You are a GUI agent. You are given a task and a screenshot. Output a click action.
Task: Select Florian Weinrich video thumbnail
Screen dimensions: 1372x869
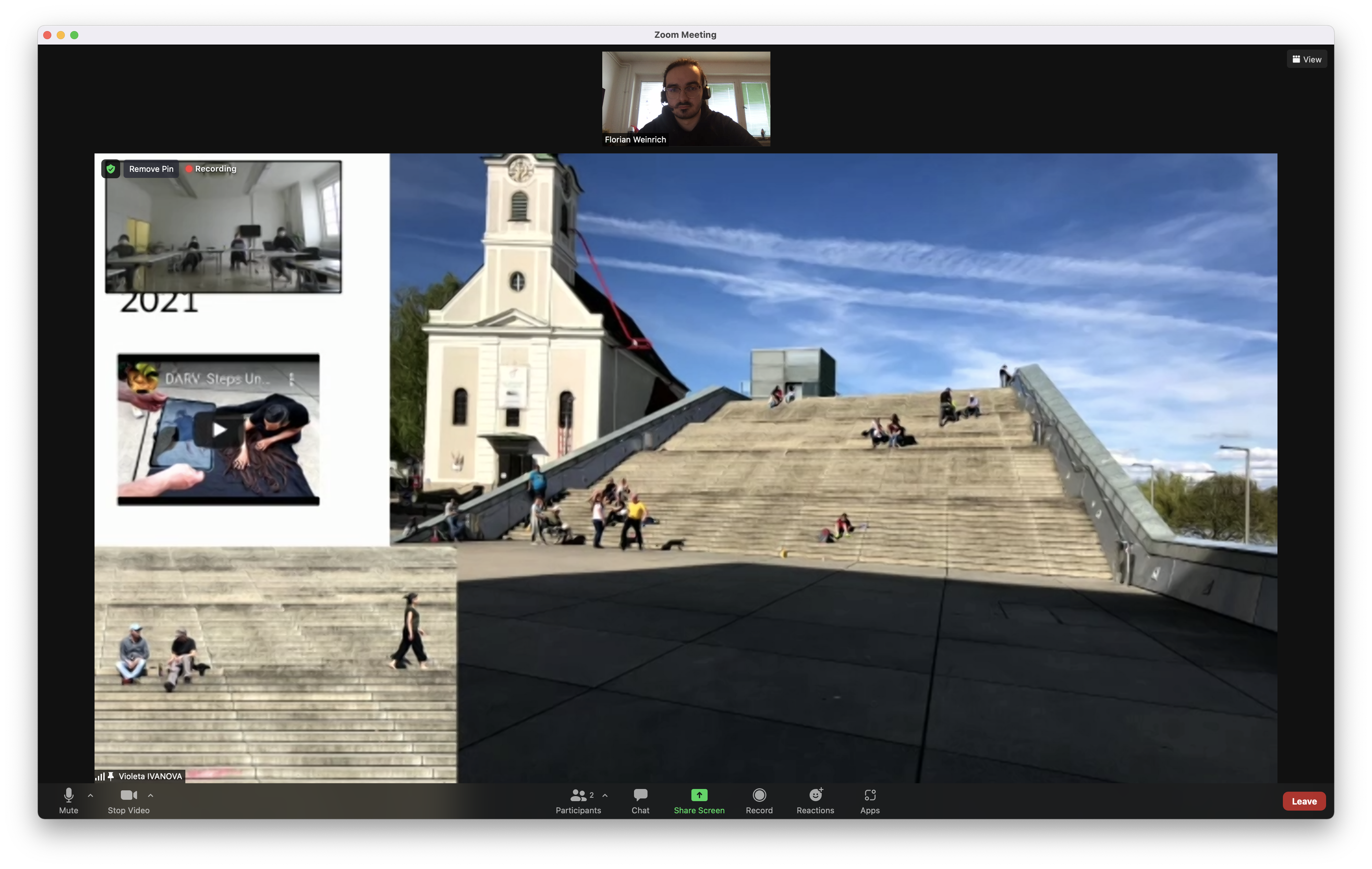(x=686, y=99)
